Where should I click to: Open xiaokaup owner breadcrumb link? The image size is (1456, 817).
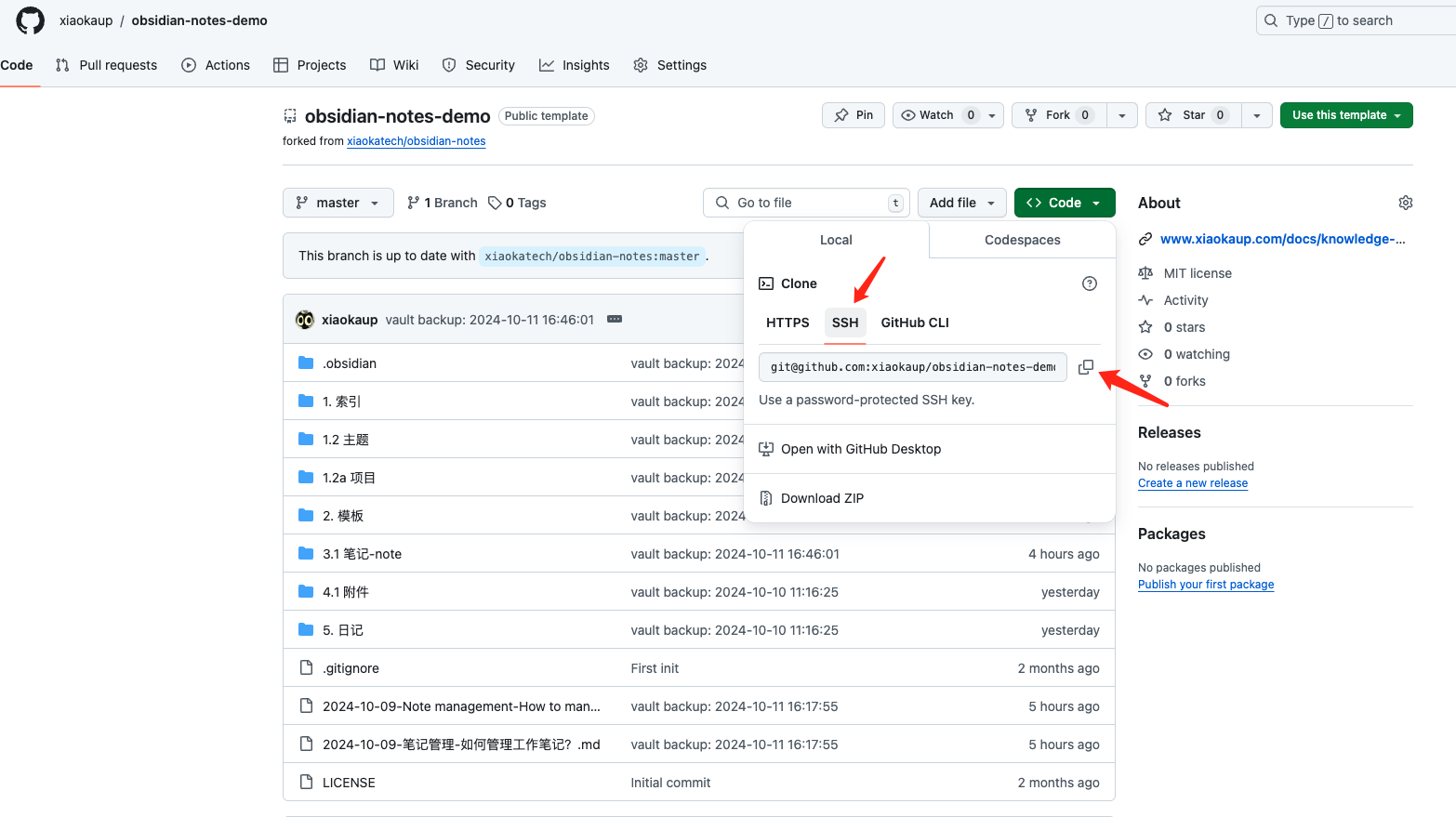coord(86,20)
